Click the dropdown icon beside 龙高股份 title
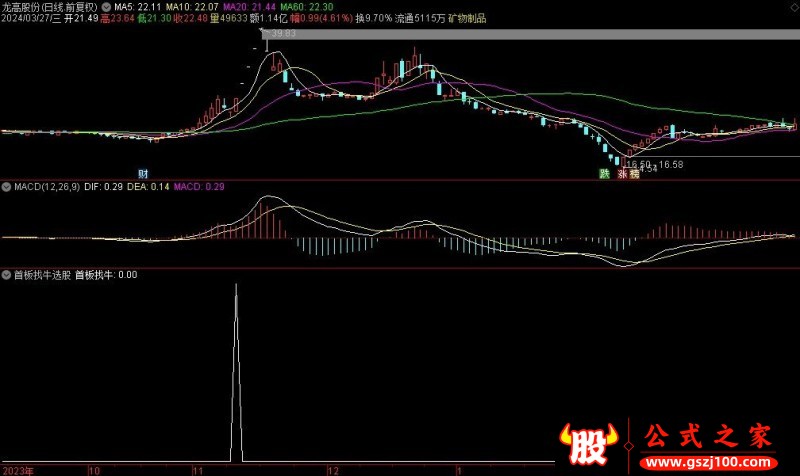 (x=106, y=6)
